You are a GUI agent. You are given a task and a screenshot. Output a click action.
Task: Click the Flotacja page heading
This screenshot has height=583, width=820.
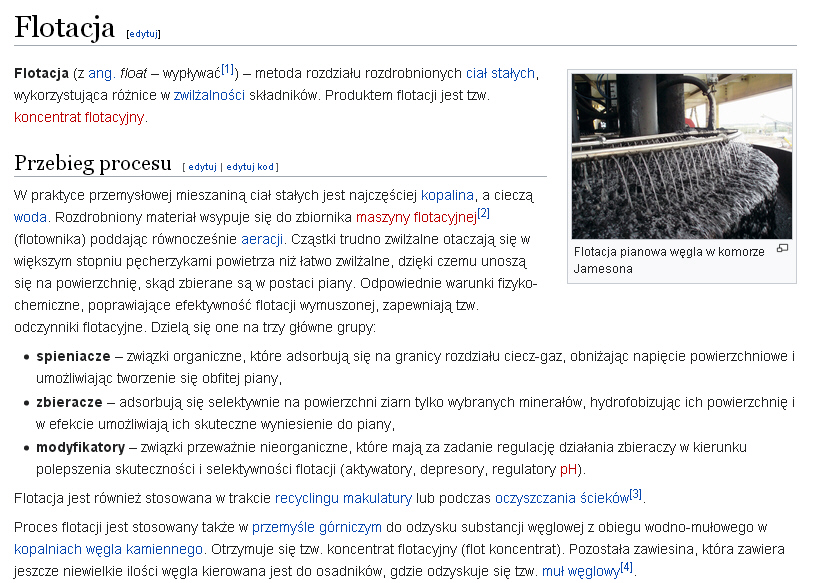click(x=64, y=27)
